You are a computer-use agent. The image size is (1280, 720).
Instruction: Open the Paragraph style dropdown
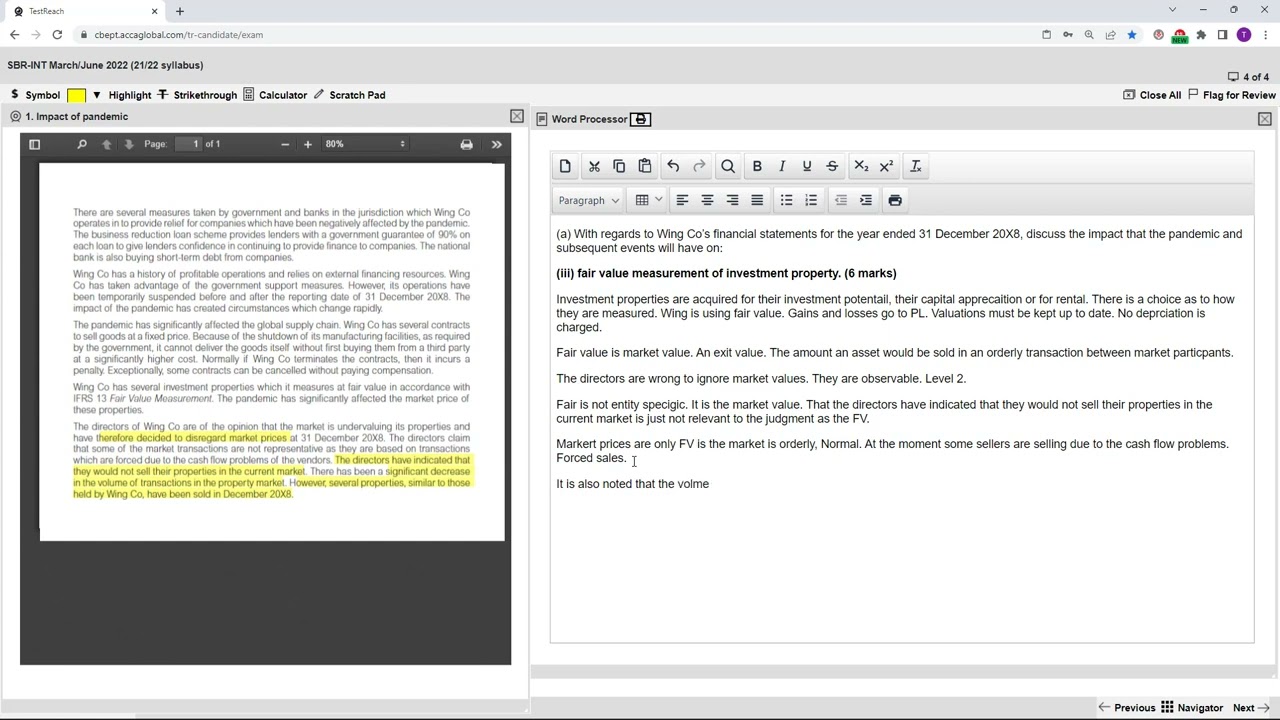(589, 200)
